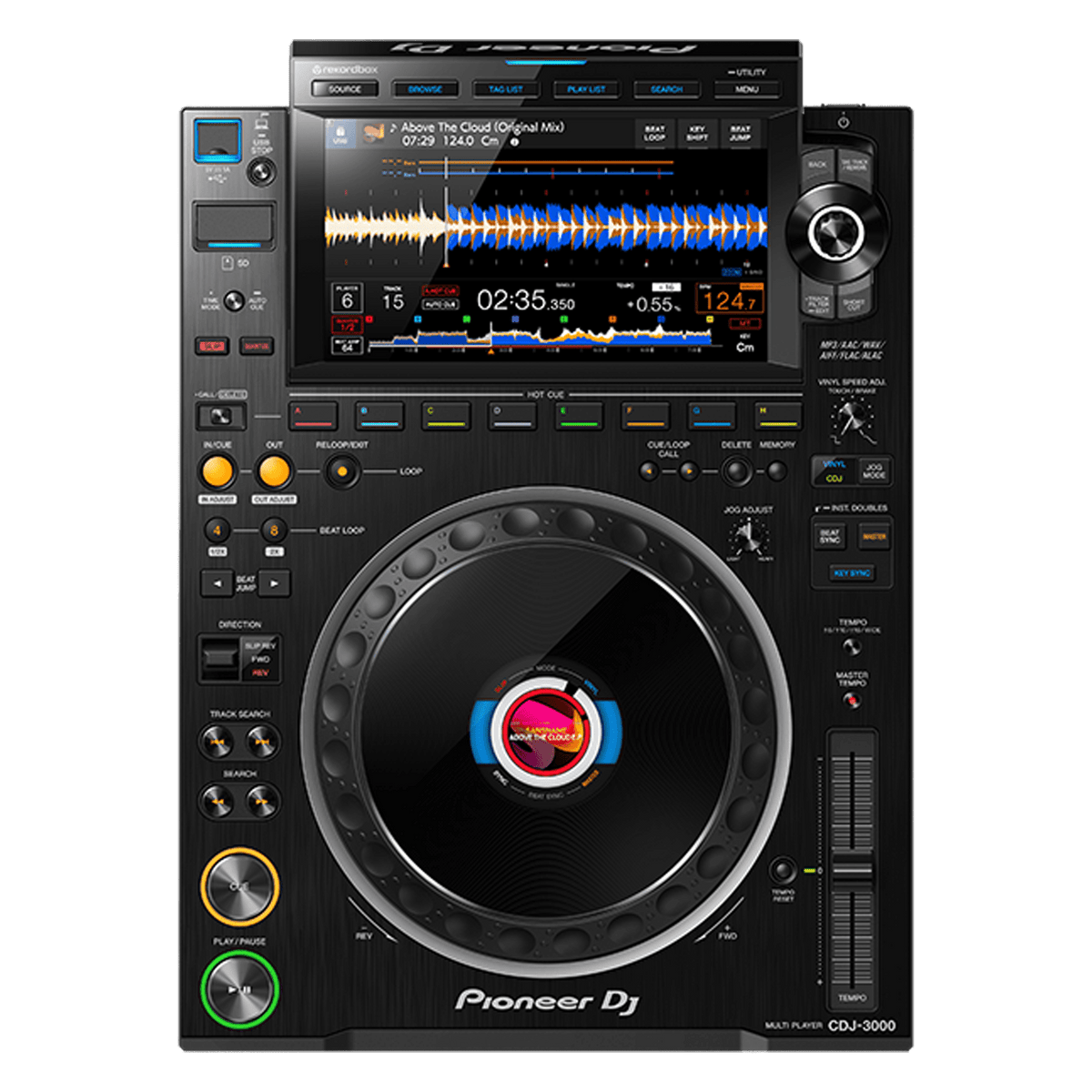
Task: Open the PLAY LIST view
Action: 586,89
